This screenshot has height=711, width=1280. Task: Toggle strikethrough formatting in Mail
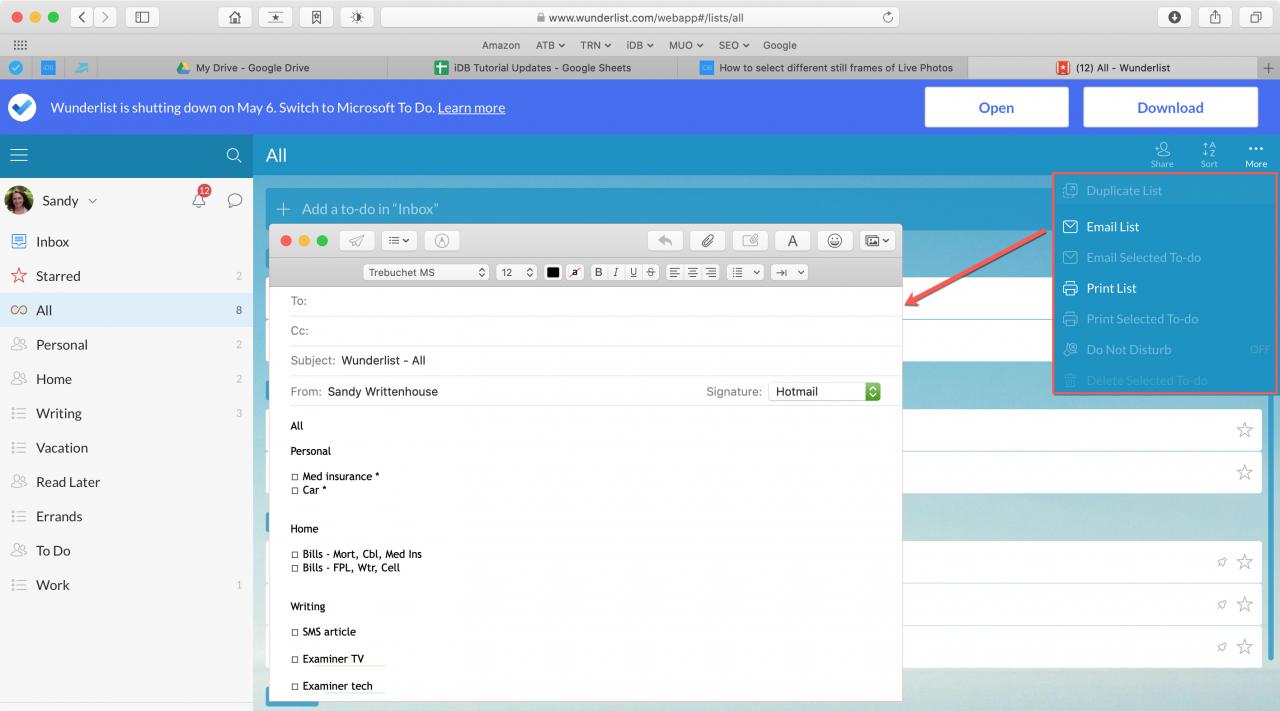tap(651, 272)
